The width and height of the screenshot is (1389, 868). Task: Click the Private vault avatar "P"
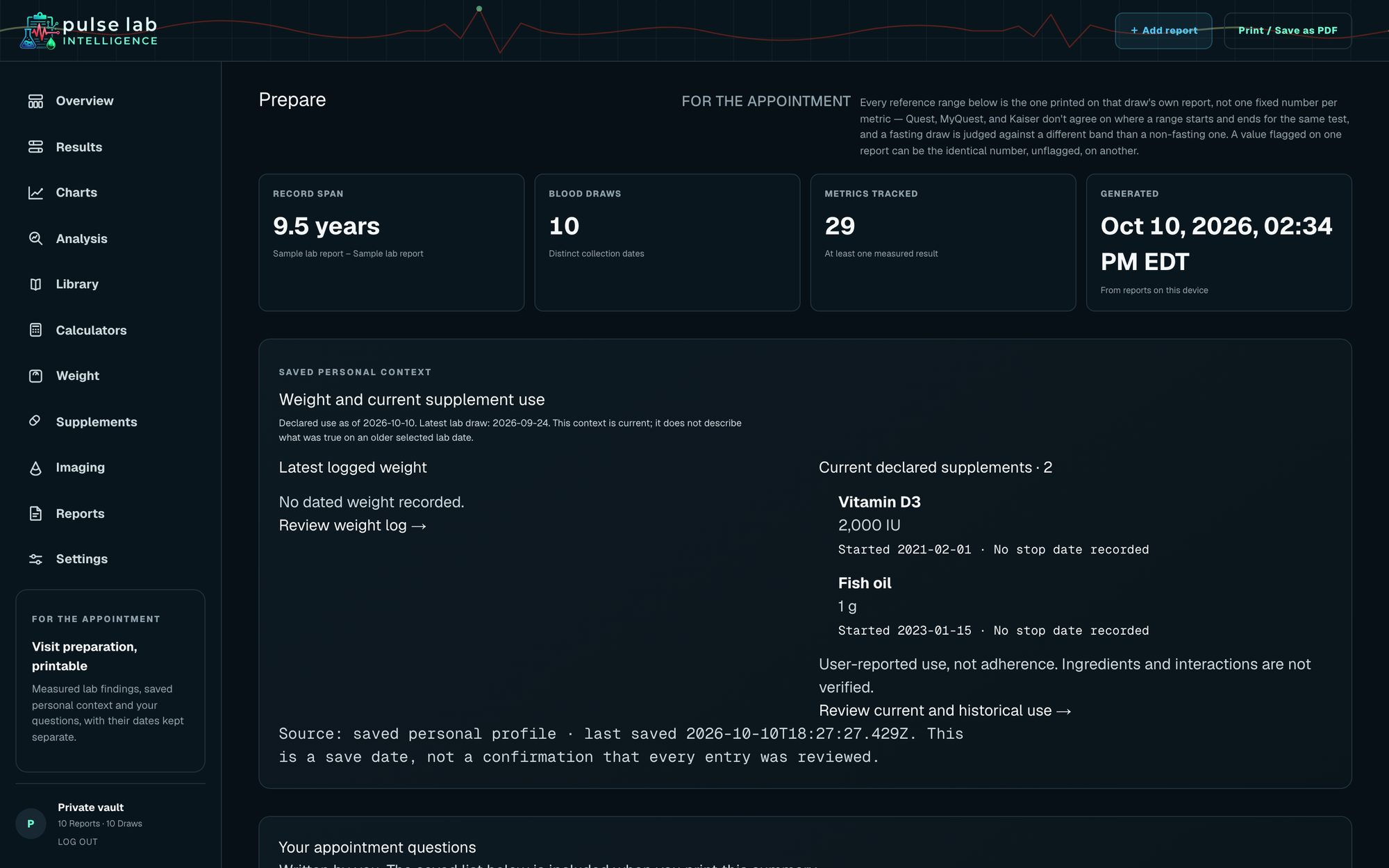pos(31,824)
